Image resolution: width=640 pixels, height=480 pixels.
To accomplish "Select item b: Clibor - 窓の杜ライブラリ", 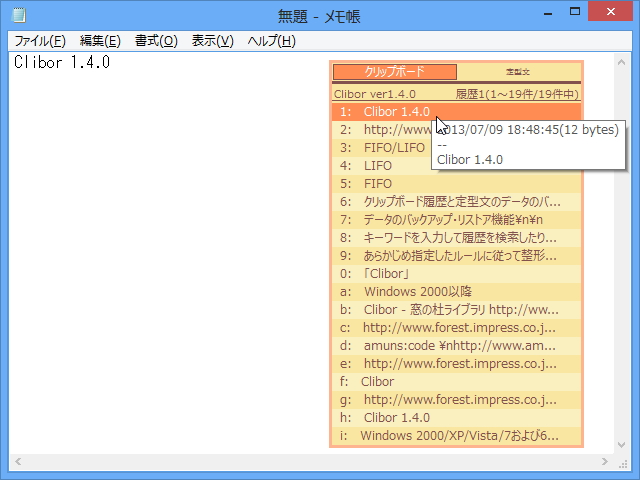I will pyautogui.click(x=456, y=309).
